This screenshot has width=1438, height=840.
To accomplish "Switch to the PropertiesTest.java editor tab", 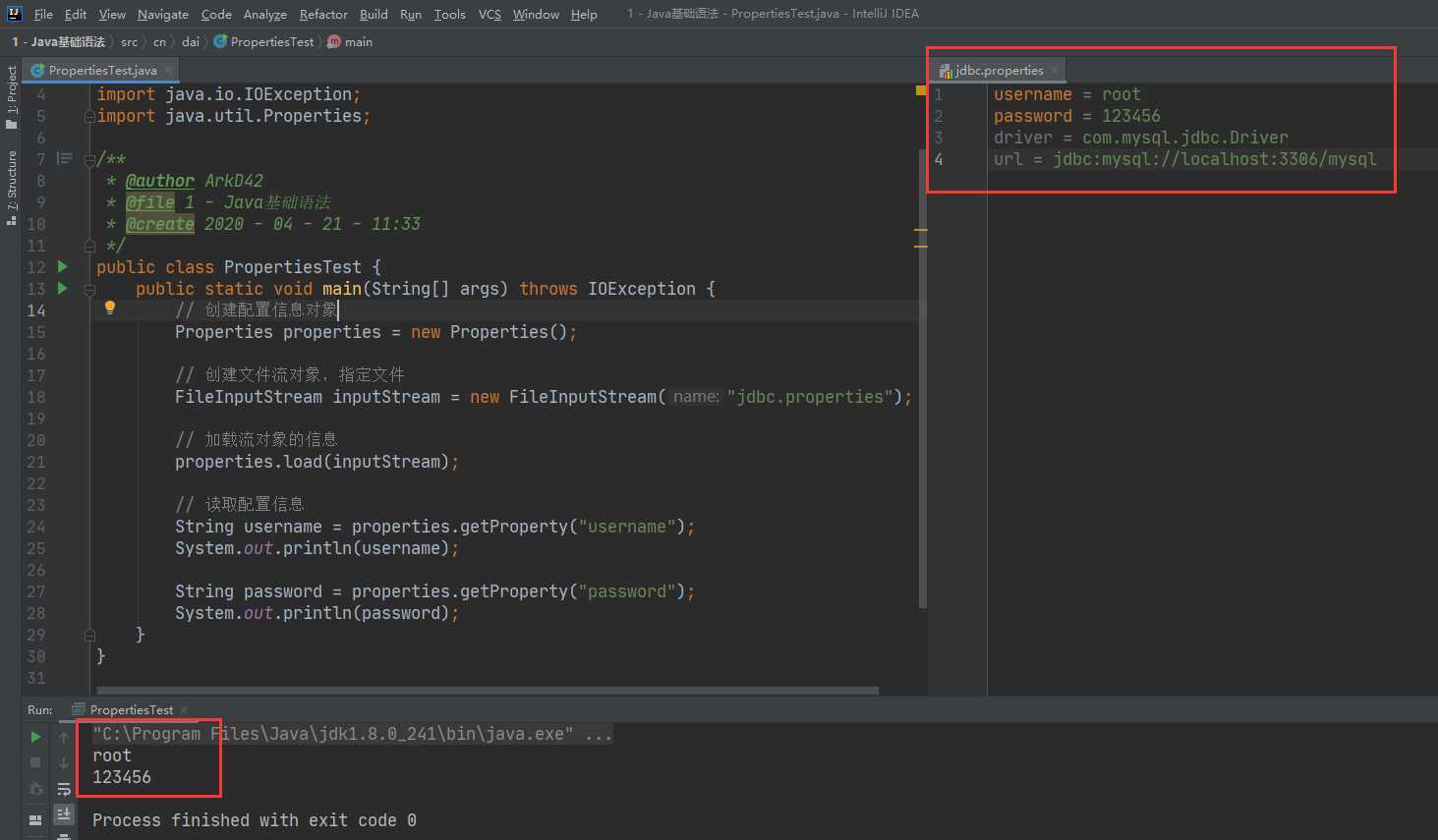I will [101, 70].
